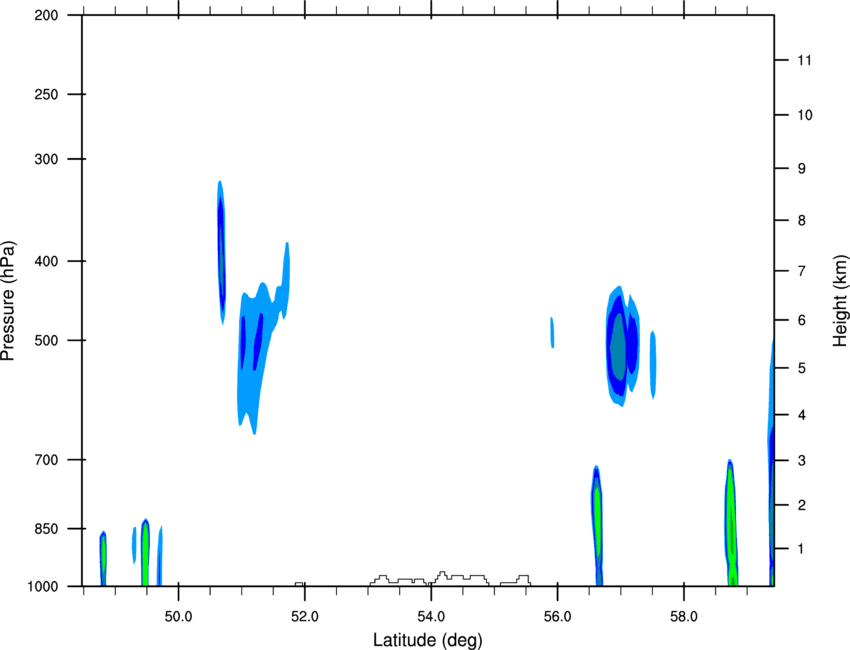Click the 4 km height label

[x=802, y=415]
